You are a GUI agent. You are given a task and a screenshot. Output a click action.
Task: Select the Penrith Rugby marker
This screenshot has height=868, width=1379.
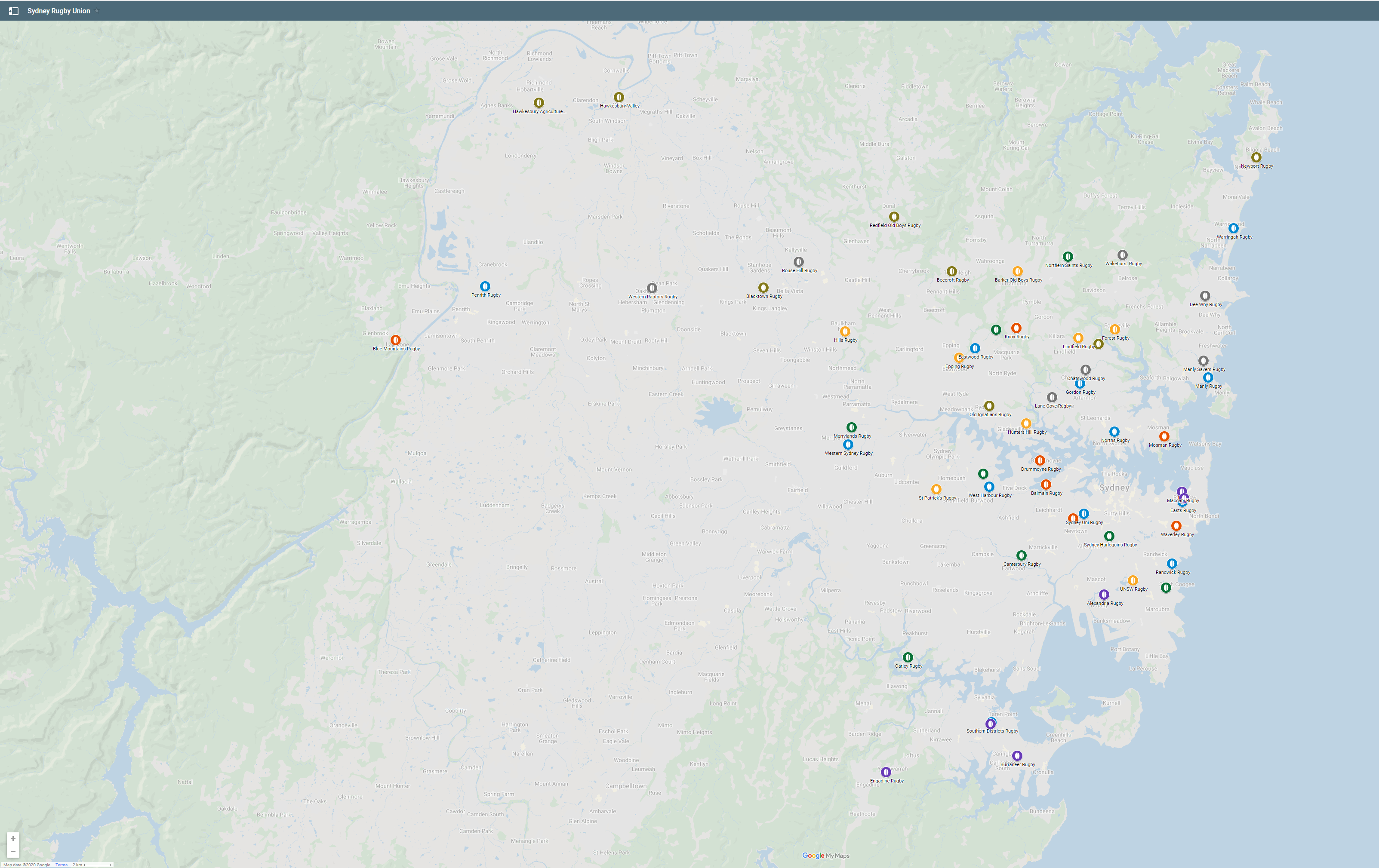(x=485, y=286)
